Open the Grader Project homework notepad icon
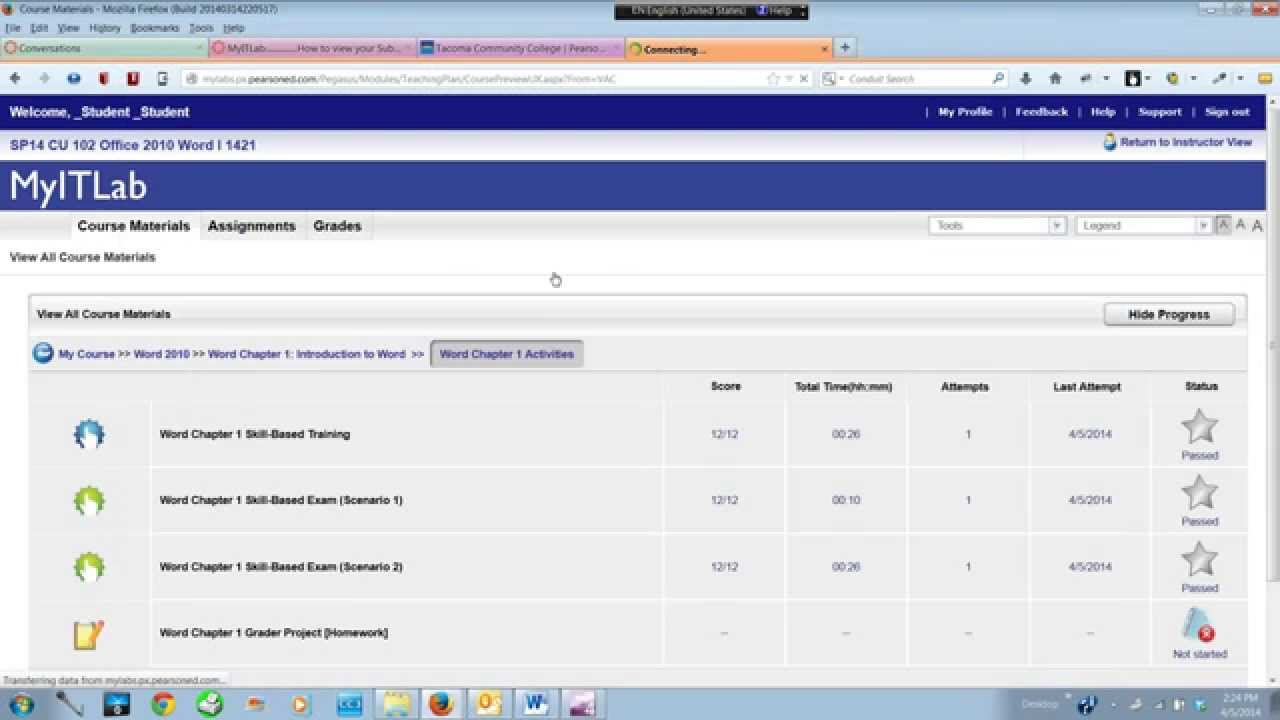 pyautogui.click(x=89, y=633)
